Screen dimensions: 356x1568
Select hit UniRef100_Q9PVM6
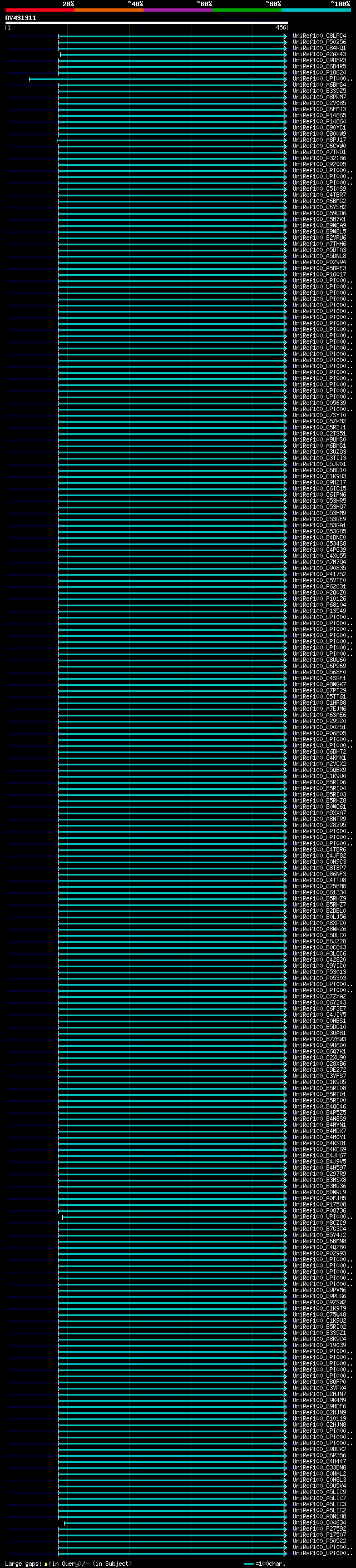(x=319, y=1290)
